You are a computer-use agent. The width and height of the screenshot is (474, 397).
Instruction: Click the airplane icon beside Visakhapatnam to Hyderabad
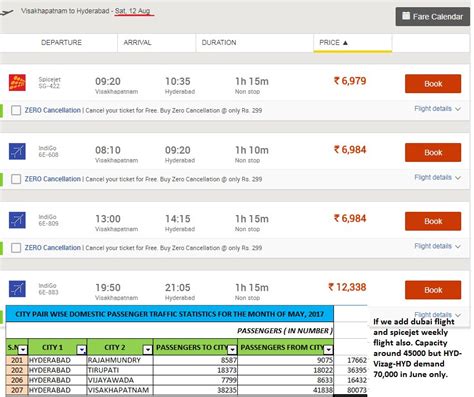point(7,12)
